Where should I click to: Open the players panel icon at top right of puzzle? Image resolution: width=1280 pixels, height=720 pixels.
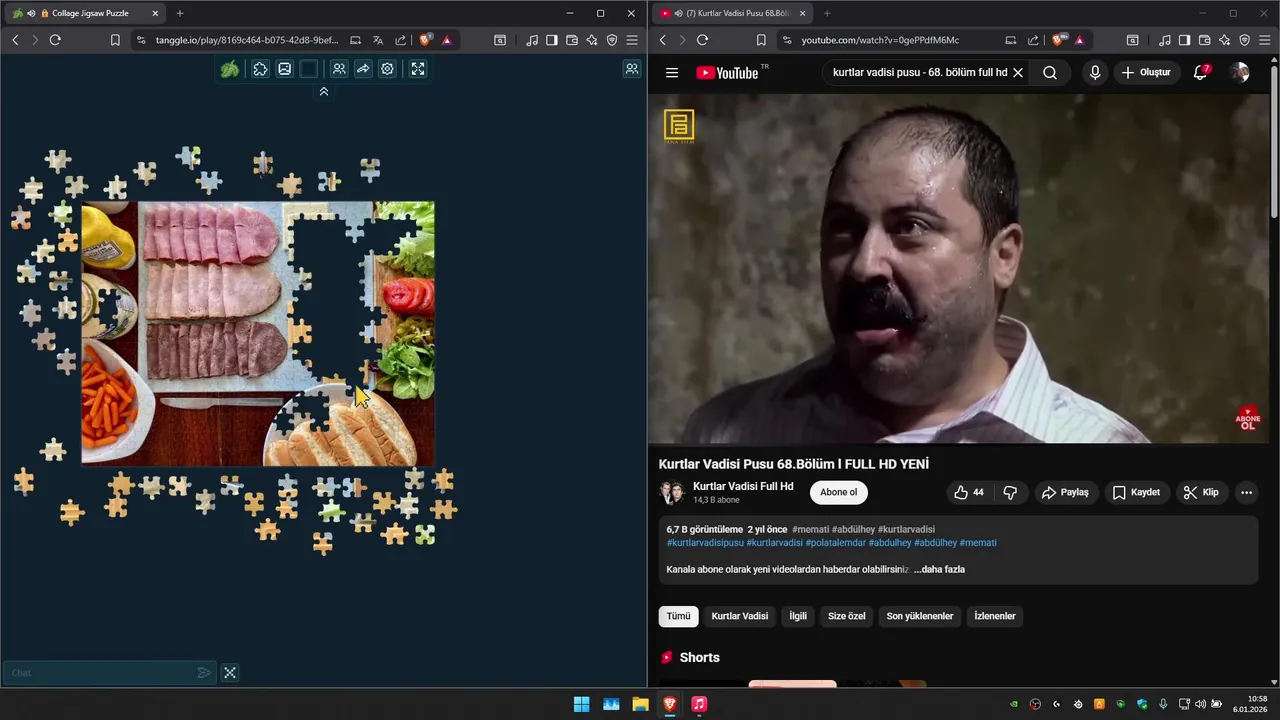632,69
